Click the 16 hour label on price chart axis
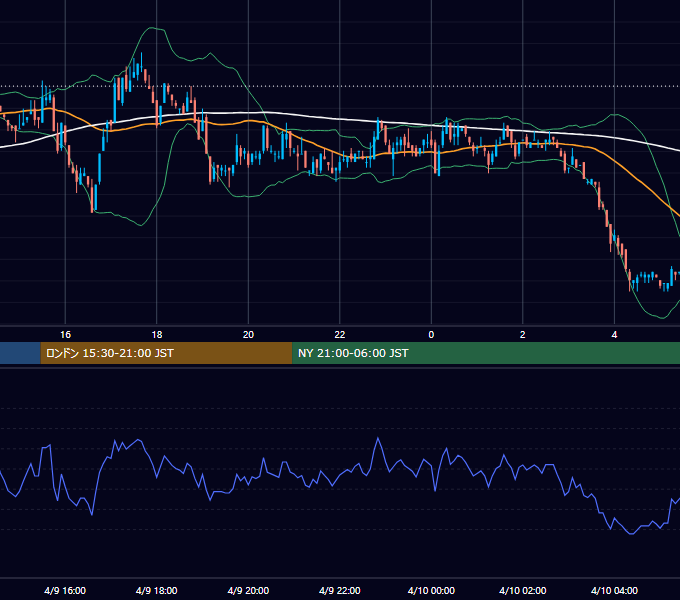 pos(65,335)
